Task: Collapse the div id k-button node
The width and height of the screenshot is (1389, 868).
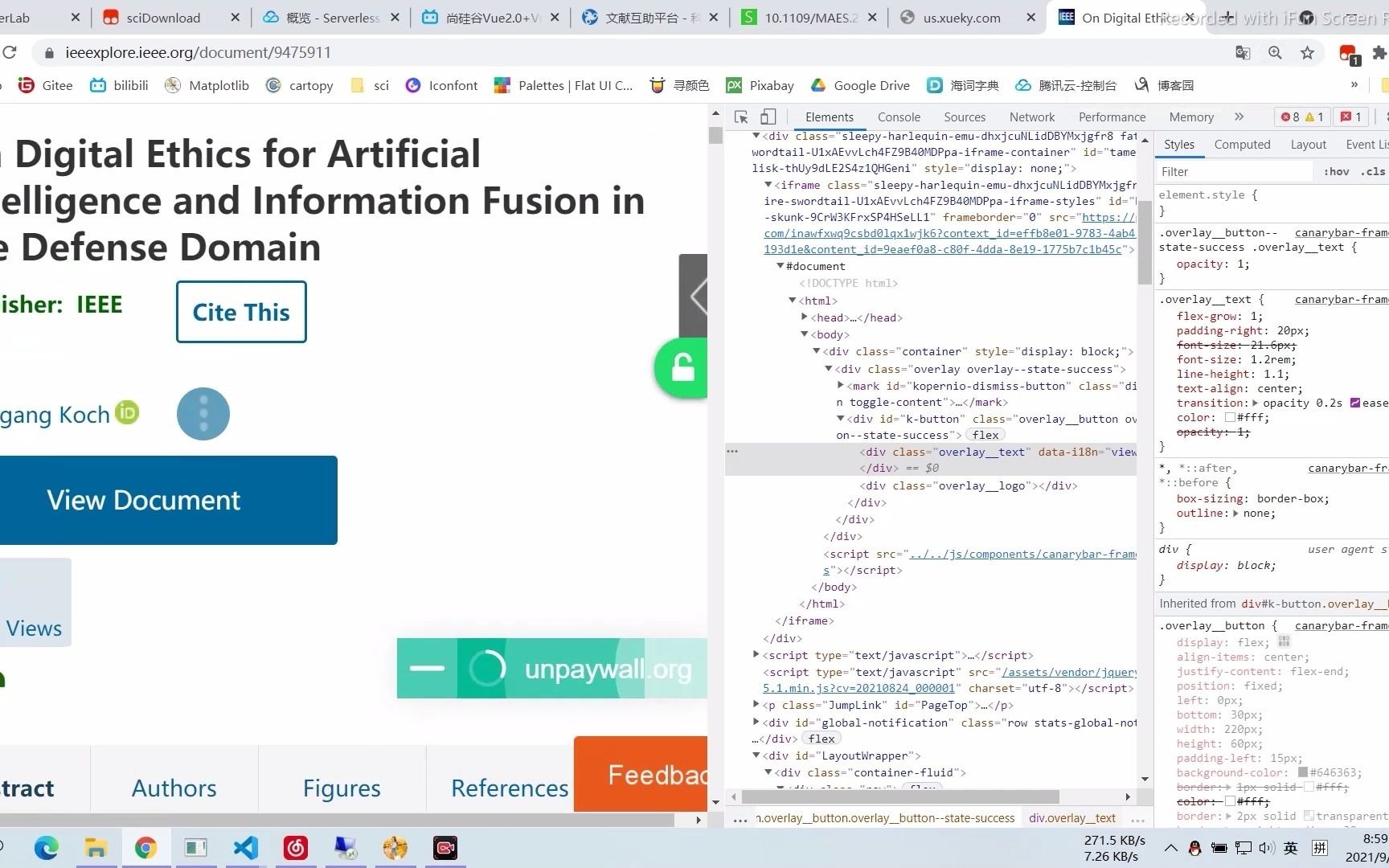Action: click(840, 419)
